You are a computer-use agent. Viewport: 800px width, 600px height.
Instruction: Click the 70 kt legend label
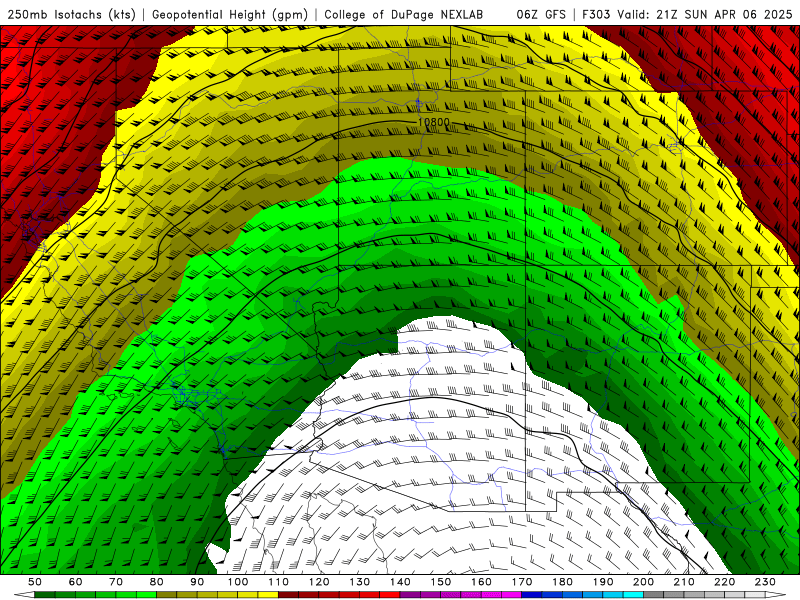pos(116,582)
